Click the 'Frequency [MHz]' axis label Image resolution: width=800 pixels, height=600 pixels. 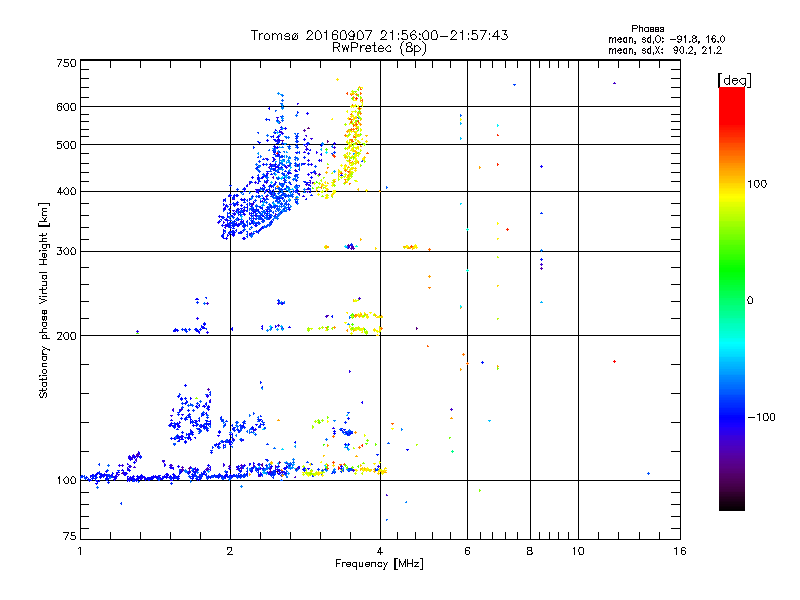379,564
